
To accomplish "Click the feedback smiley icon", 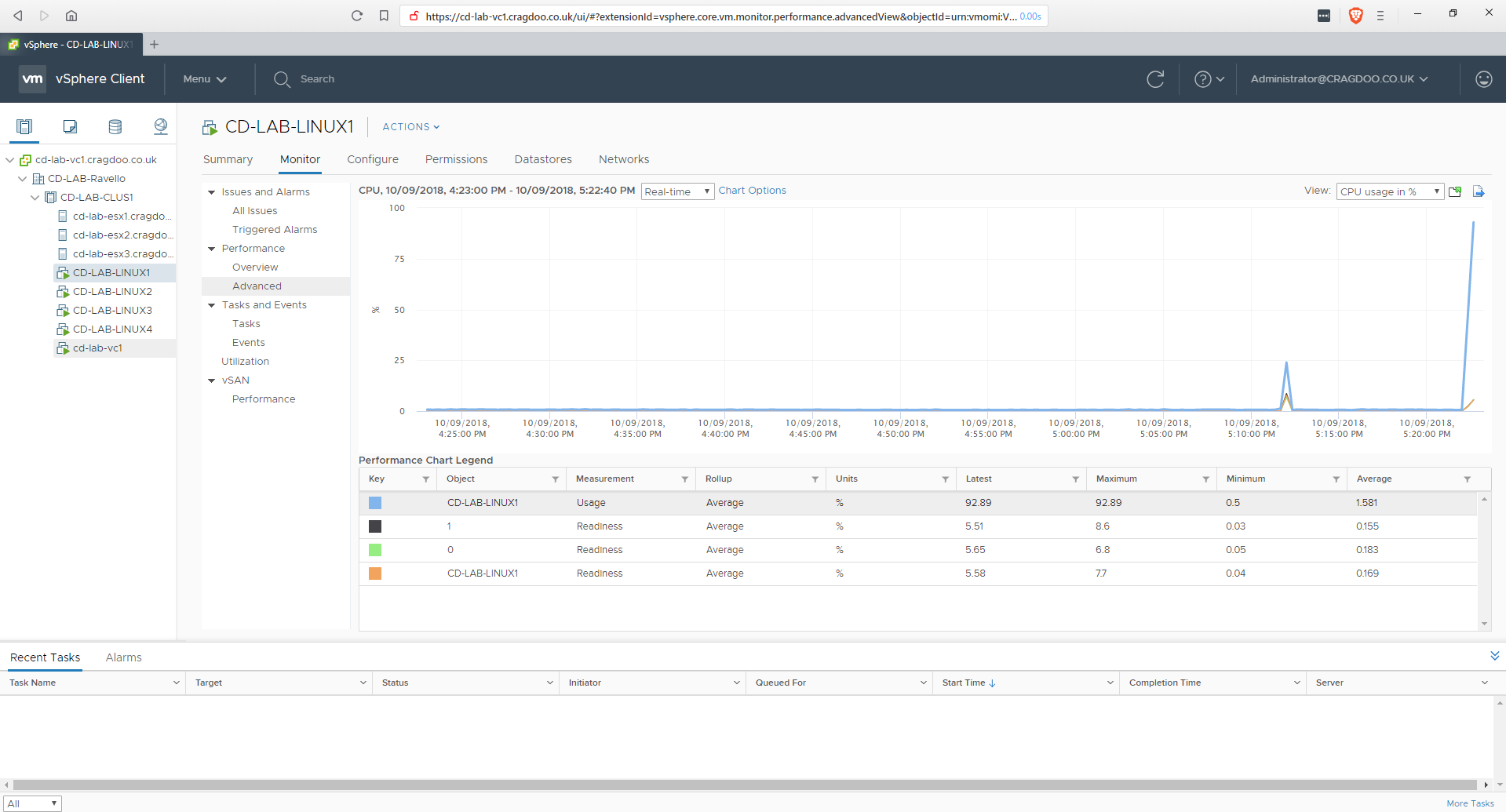I will [x=1483, y=78].
